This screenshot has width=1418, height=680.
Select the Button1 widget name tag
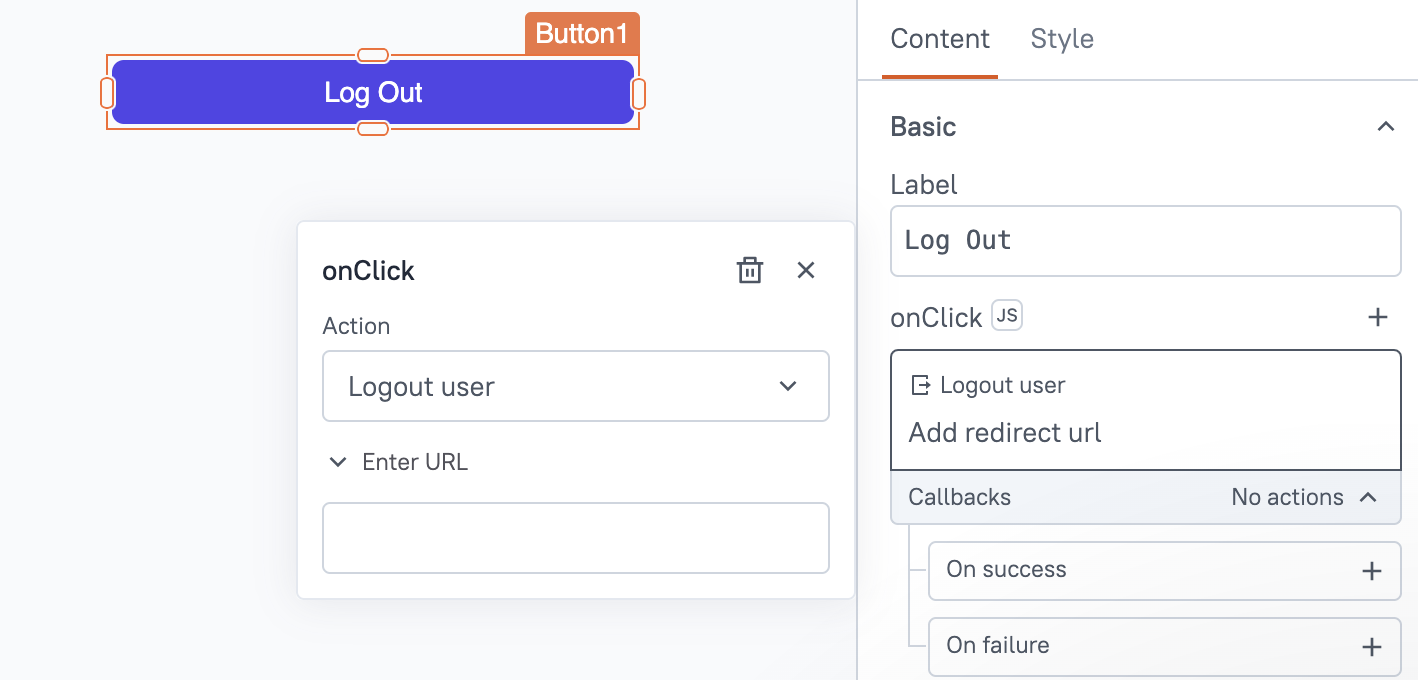[582, 33]
